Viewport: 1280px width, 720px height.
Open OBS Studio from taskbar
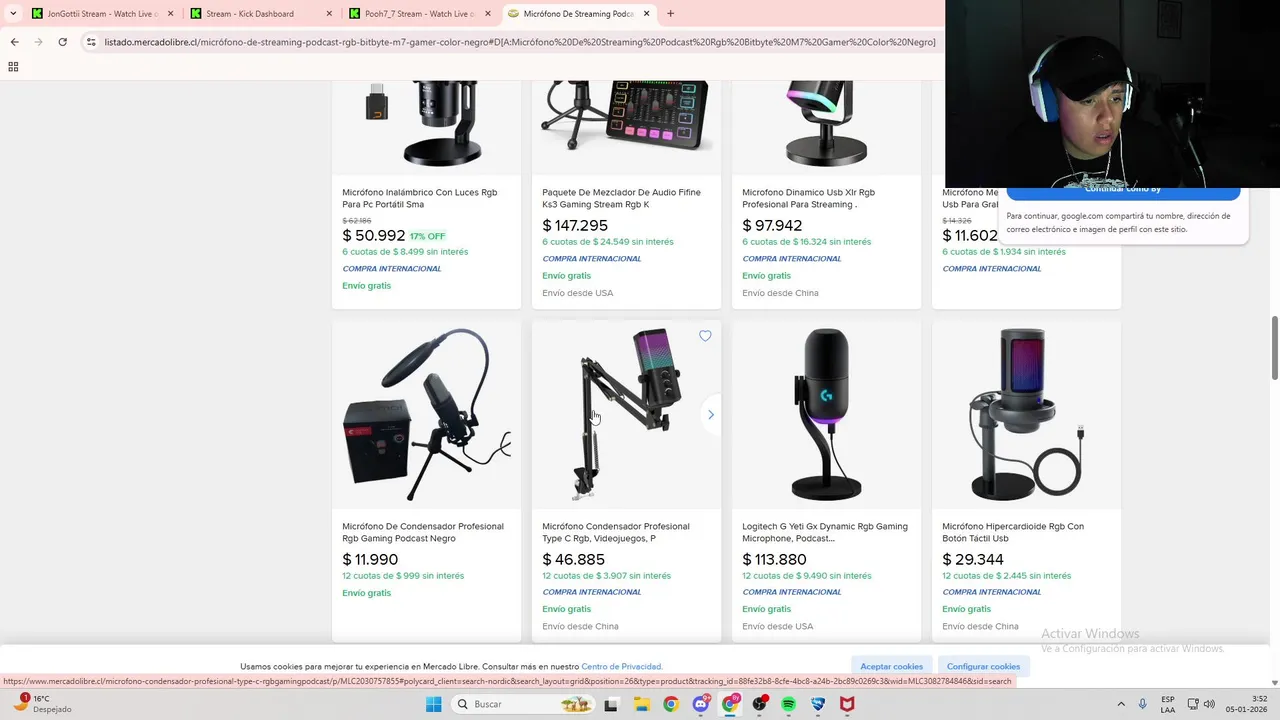click(760, 704)
